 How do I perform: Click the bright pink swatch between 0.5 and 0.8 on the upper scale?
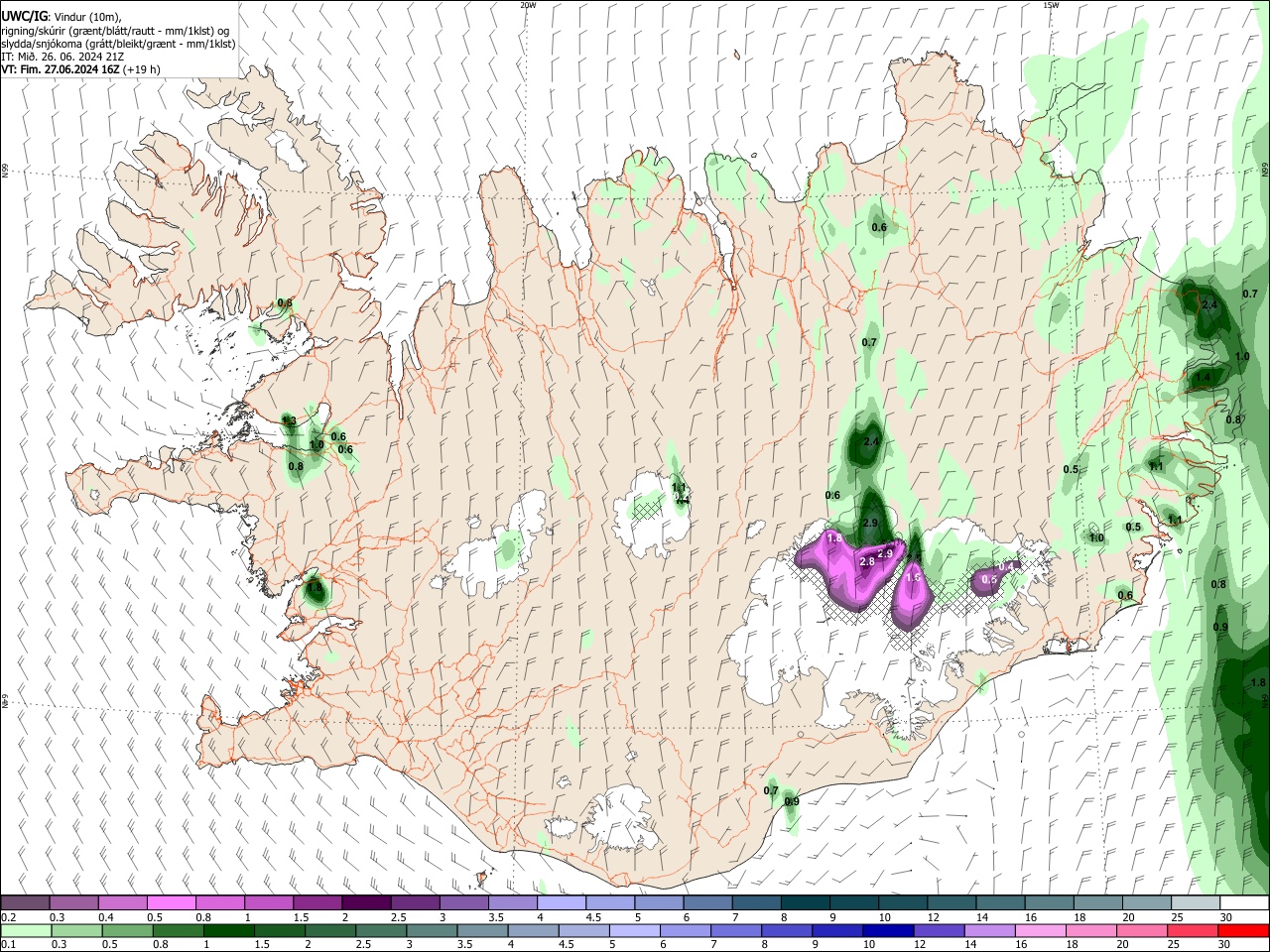pos(171,903)
